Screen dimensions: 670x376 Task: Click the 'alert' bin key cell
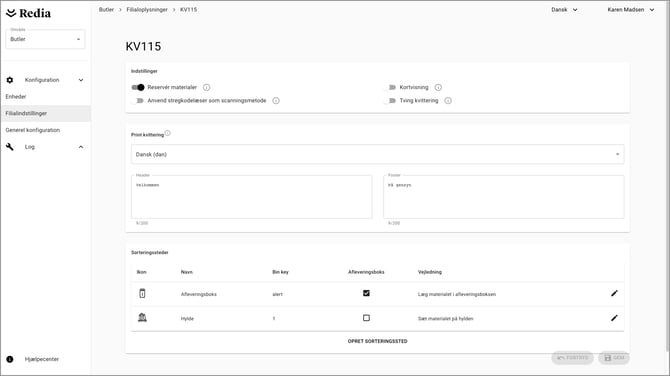pos(277,294)
